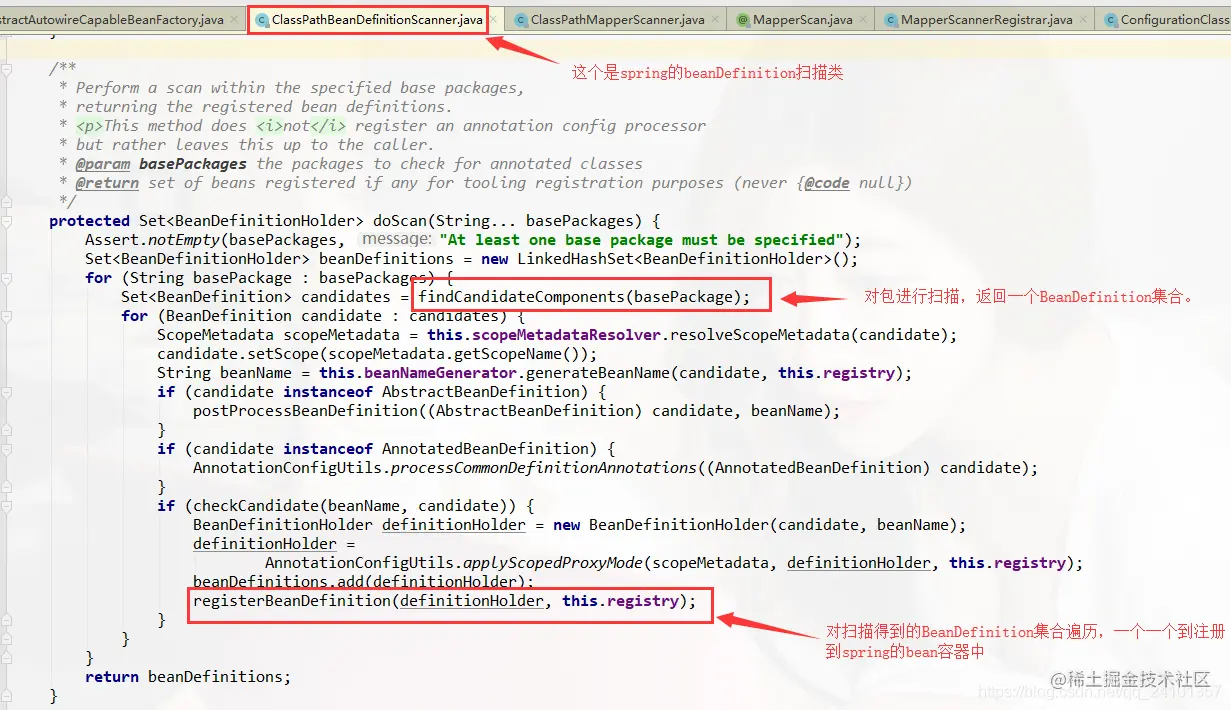Click the registerBeanDefinition method call
Viewport: 1231px width, 710px height.
tap(292, 601)
